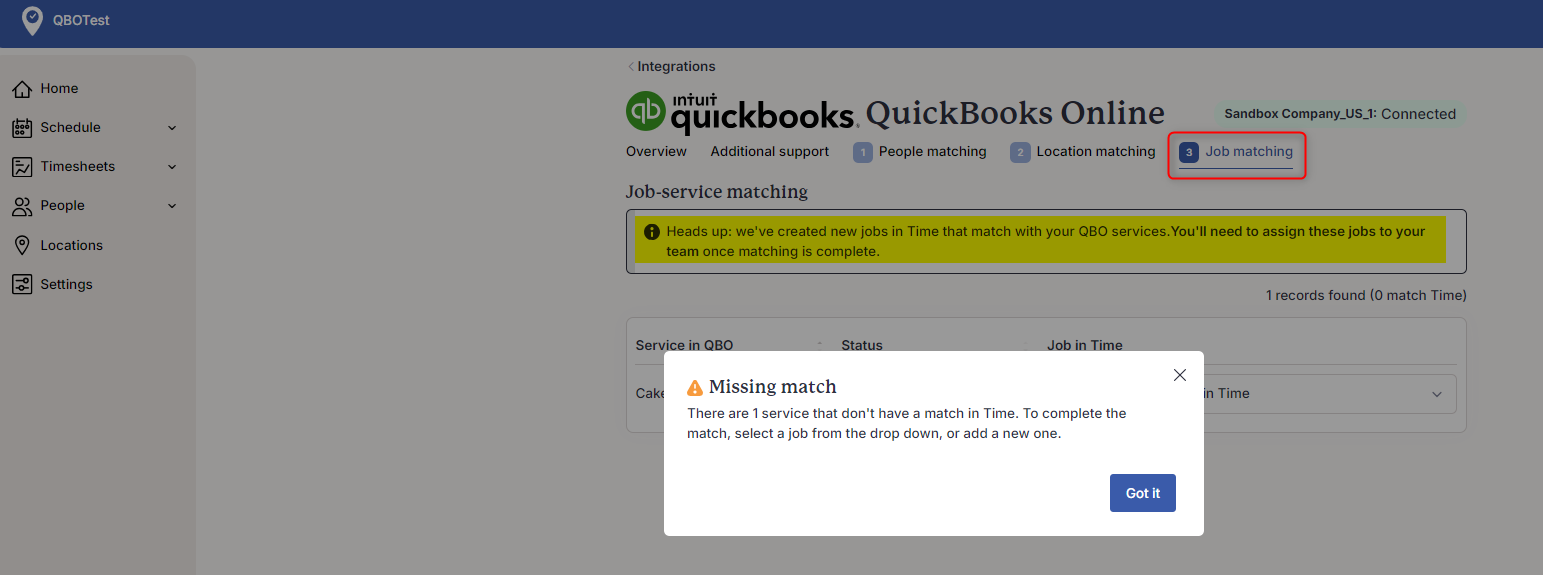Image resolution: width=1543 pixels, height=575 pixels.
Task: Click the Schedule calendar icon
Action: (x=22, y=128)
